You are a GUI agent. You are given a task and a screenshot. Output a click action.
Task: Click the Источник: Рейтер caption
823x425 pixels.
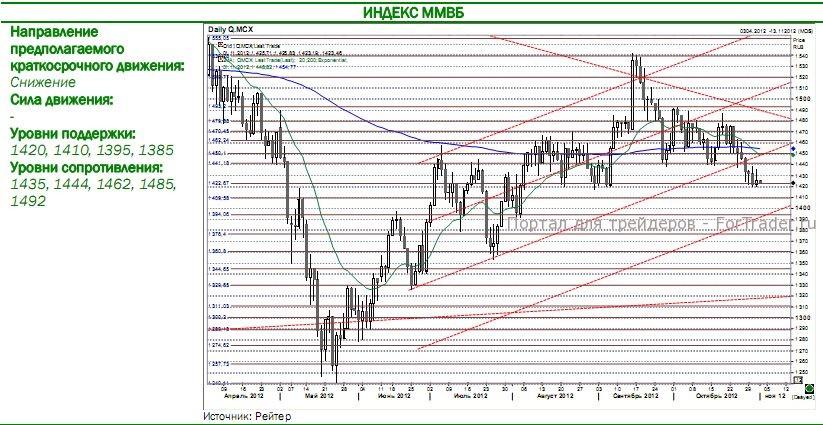246,416
